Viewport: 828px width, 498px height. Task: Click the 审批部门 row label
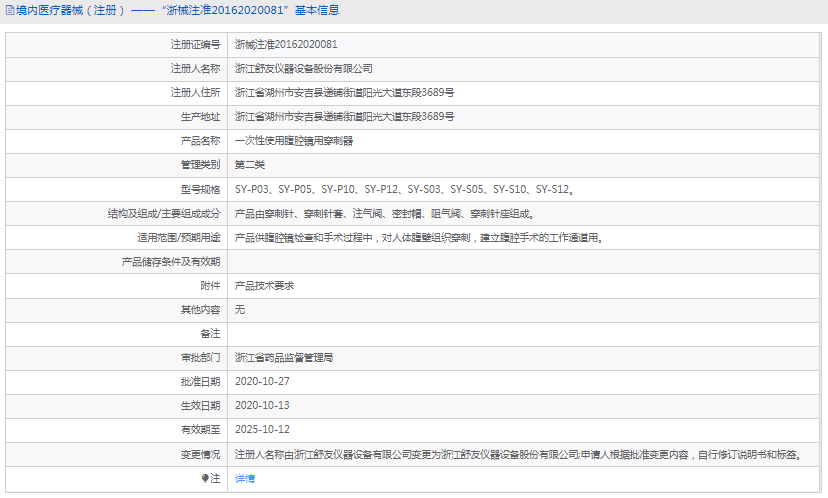pyautogui.click(x=201, y=358)
